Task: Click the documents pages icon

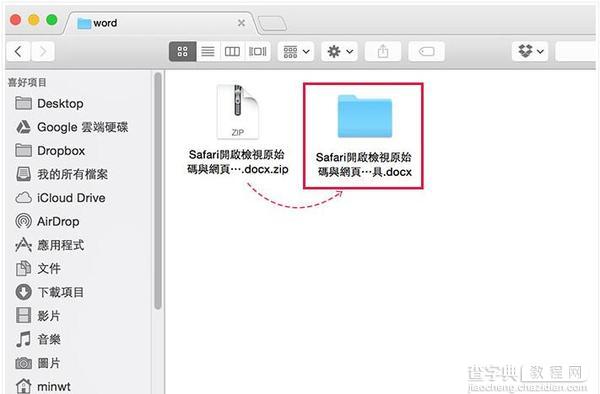Action: 23,269
